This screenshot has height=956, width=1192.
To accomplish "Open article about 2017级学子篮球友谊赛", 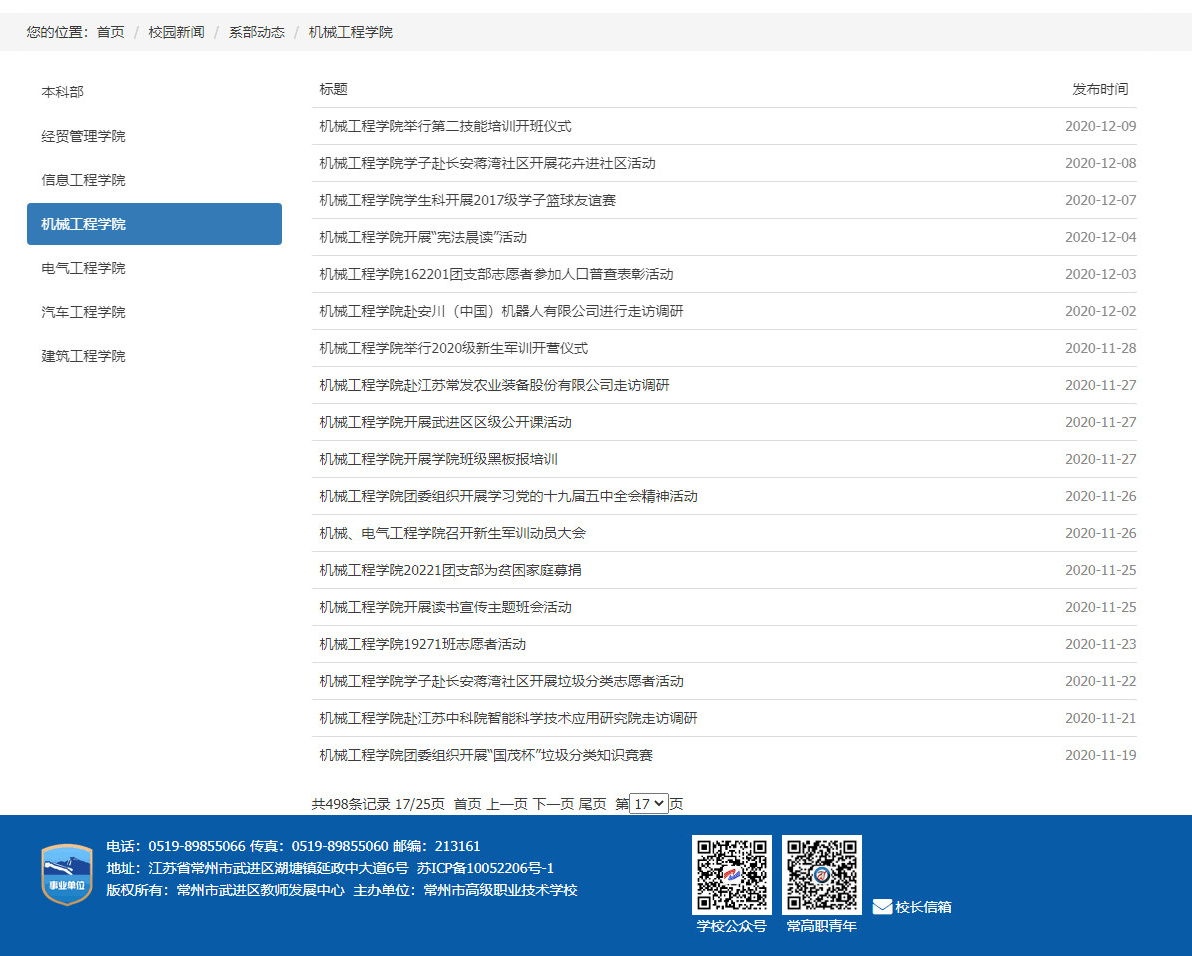I will point(467,200).
